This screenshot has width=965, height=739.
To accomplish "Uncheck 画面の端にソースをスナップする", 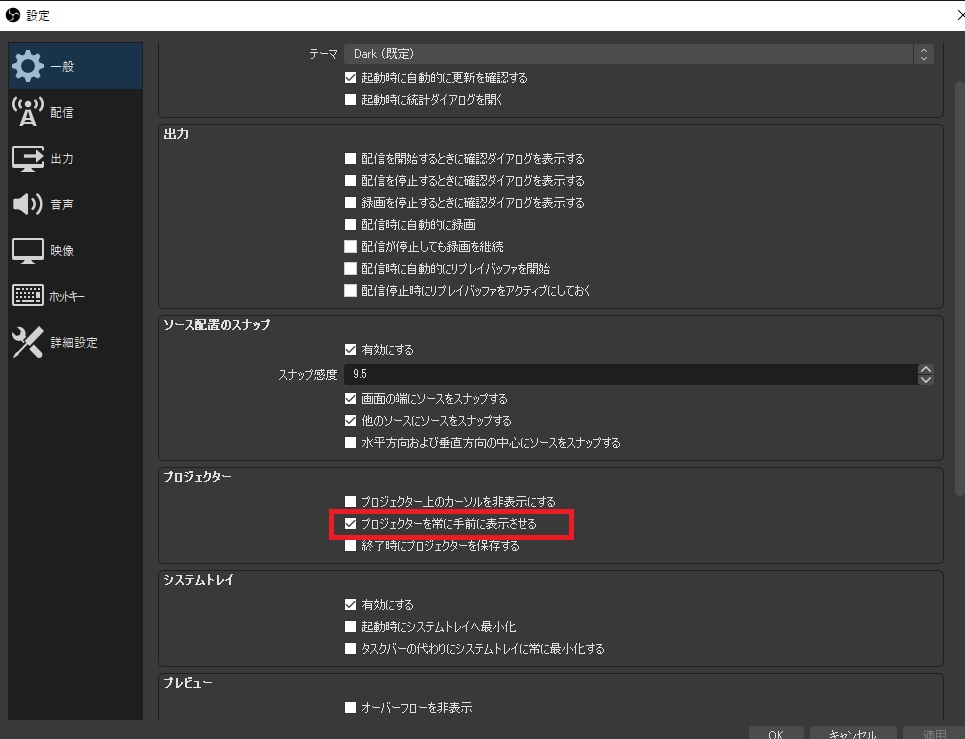I will [351, 399].
